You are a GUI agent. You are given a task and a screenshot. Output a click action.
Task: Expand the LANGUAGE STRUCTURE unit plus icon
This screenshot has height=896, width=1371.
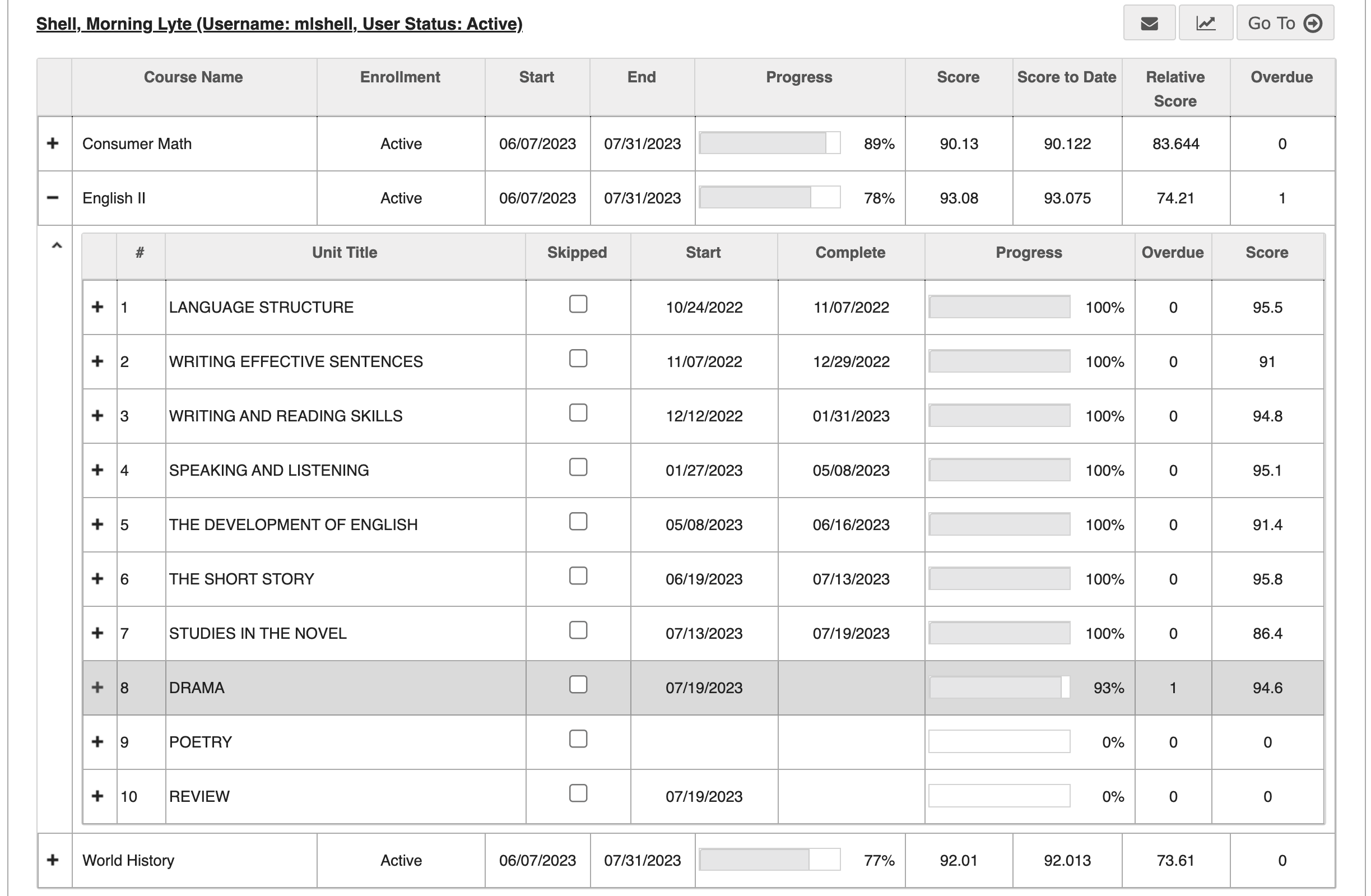pyautogui.click(x=98, y=307)
